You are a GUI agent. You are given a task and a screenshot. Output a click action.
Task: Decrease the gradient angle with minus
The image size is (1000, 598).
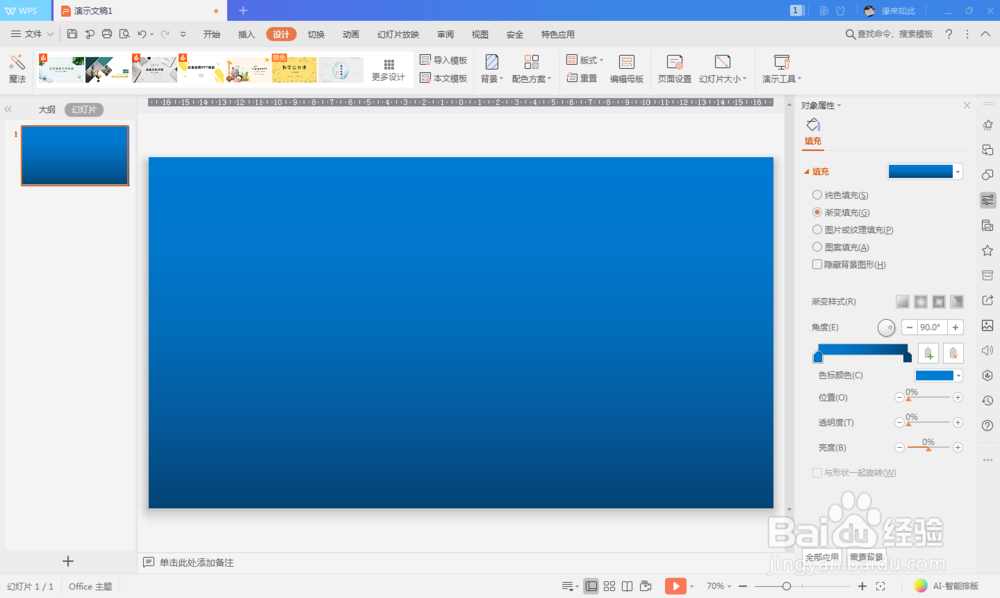tap(909, 327)
